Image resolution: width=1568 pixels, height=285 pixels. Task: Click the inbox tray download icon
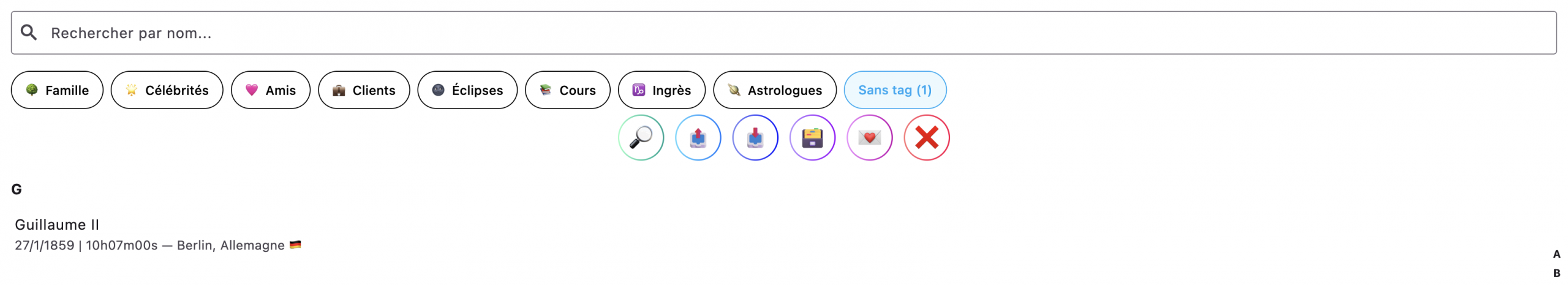(755, 138)
